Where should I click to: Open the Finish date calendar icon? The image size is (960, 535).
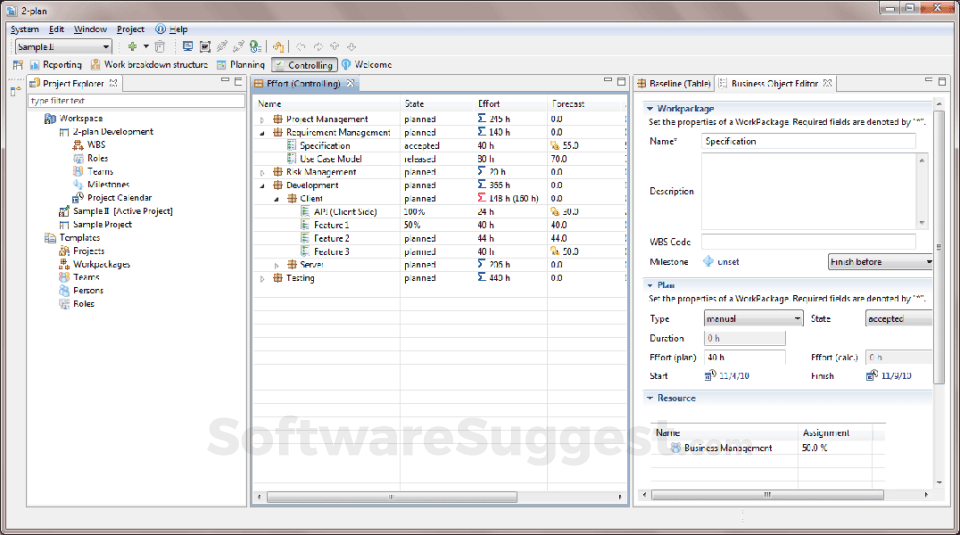click(x=872, y=375)
